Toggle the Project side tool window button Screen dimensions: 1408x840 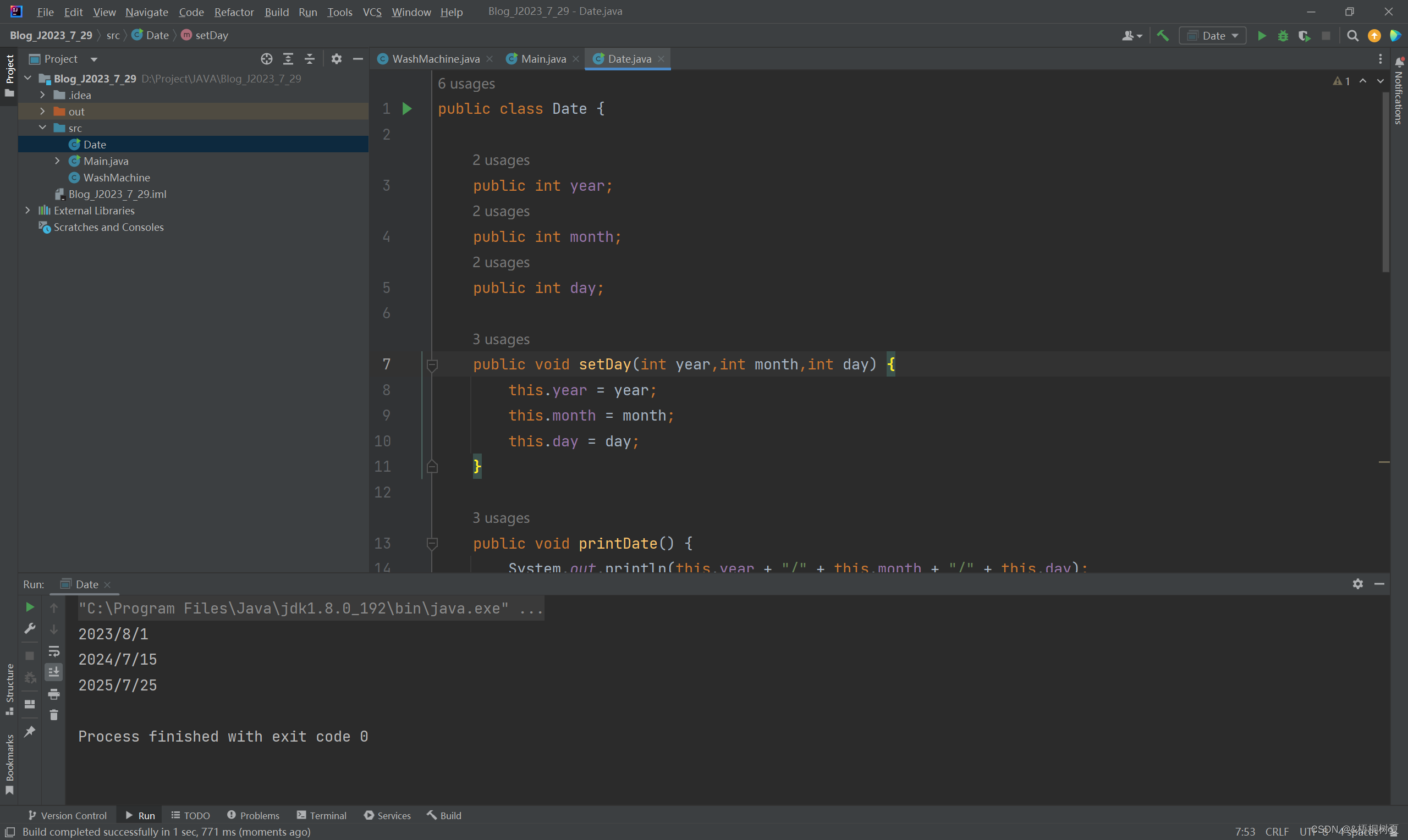(x=9, y=76)
